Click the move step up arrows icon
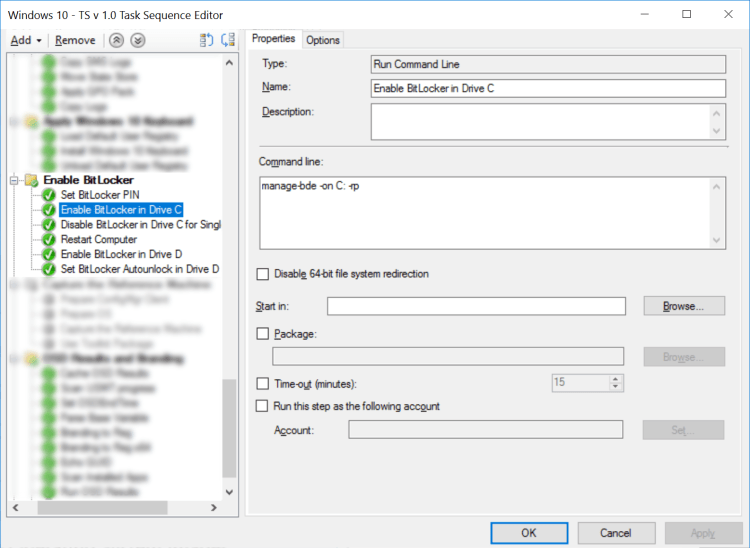 117,40
